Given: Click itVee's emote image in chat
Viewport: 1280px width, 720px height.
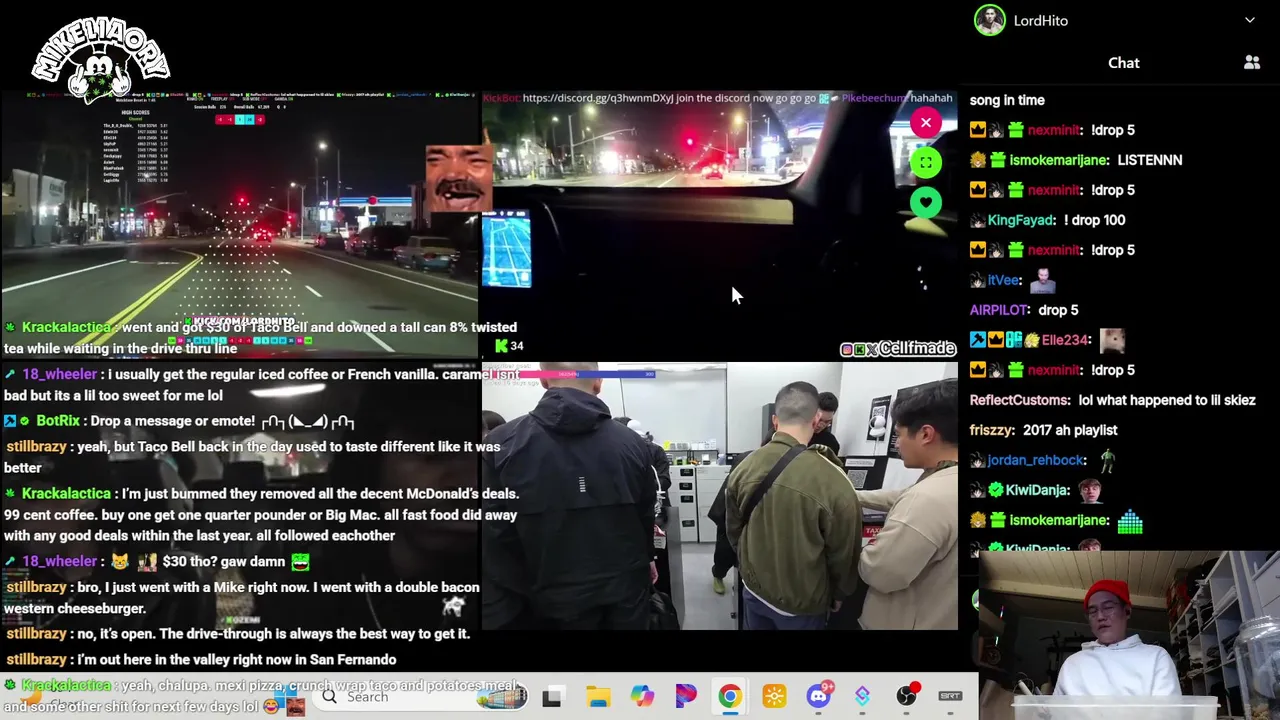Looking at the screenshot, I should [x=1042, y=280].
